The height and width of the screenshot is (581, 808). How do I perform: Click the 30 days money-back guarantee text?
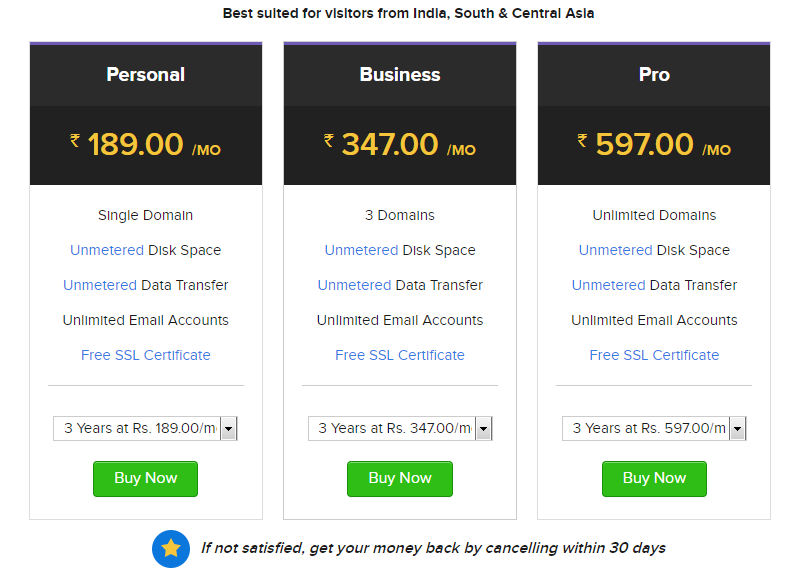coord(433,548)
